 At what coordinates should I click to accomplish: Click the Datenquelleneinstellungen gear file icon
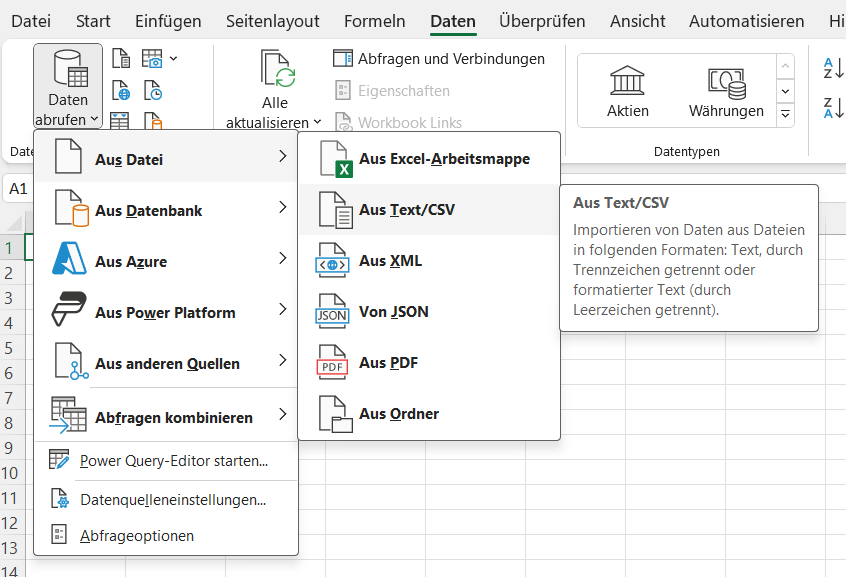[x=59, y=498]
